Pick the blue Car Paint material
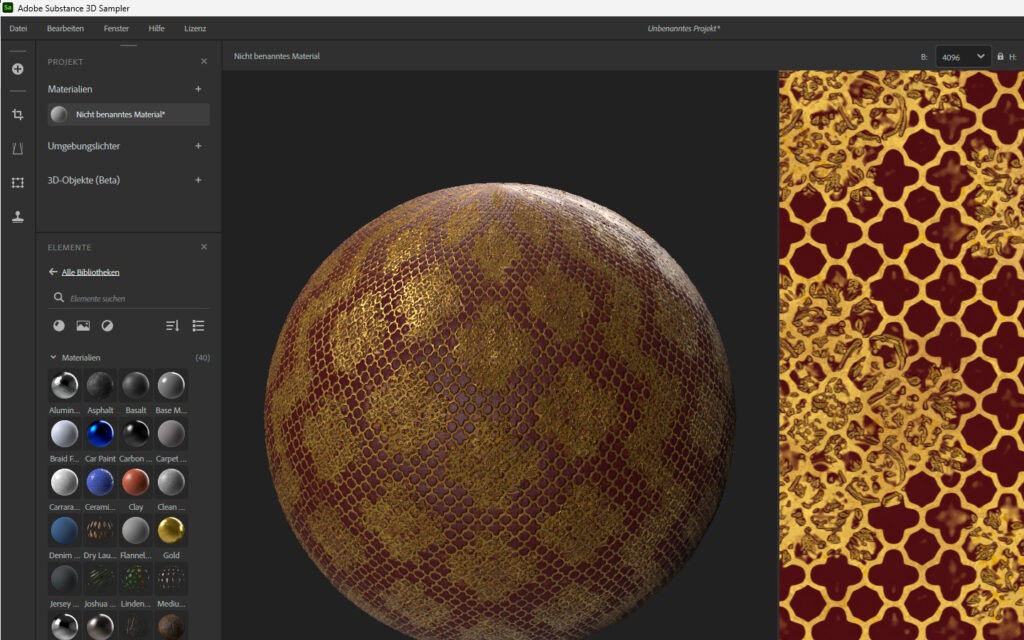Image resolution: width=1024 pixels, height=640 pixels. coord(100,434)
